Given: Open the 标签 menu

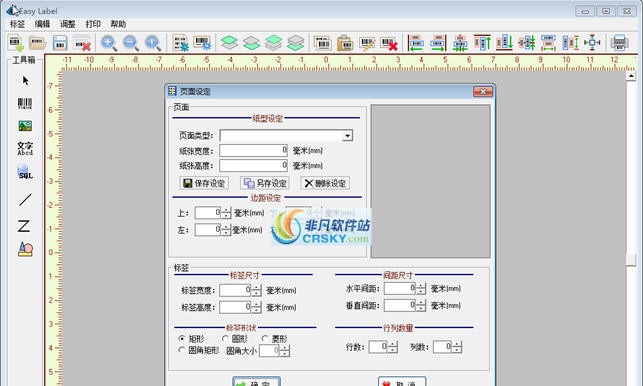Looking at the screenshot, I should click(17, 24).
